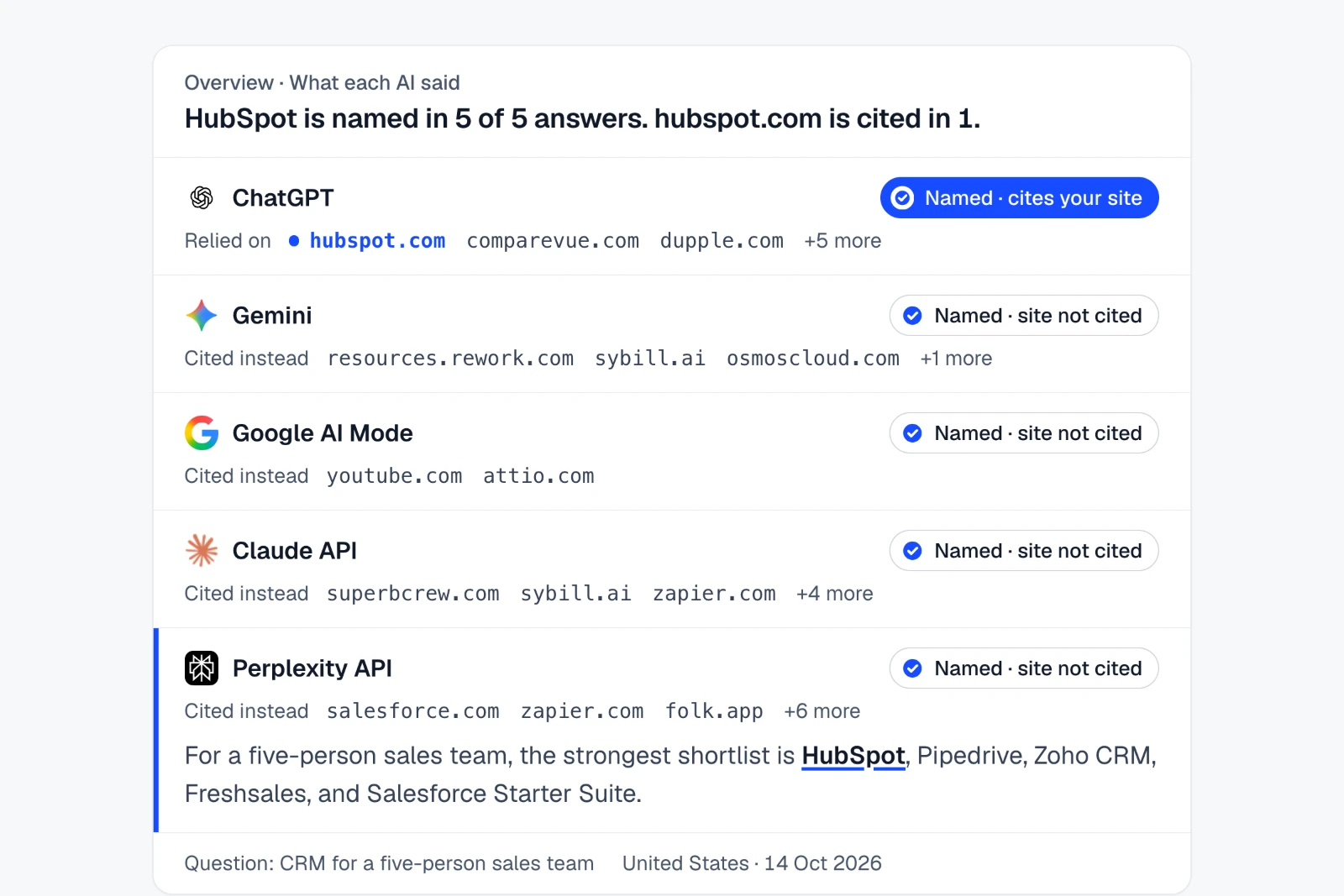
Task: Select the Gemini row title
Action: tap(272, 316)
